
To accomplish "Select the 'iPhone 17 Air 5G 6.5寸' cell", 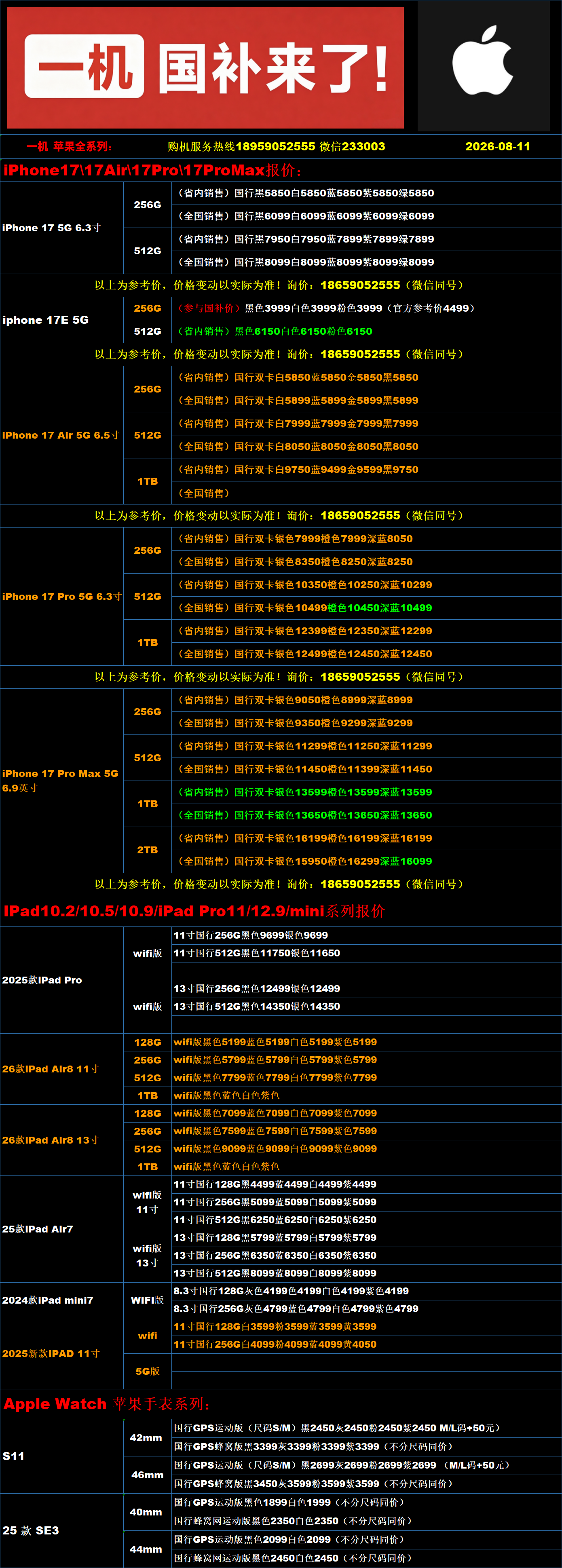I will [x=62, y=435].
